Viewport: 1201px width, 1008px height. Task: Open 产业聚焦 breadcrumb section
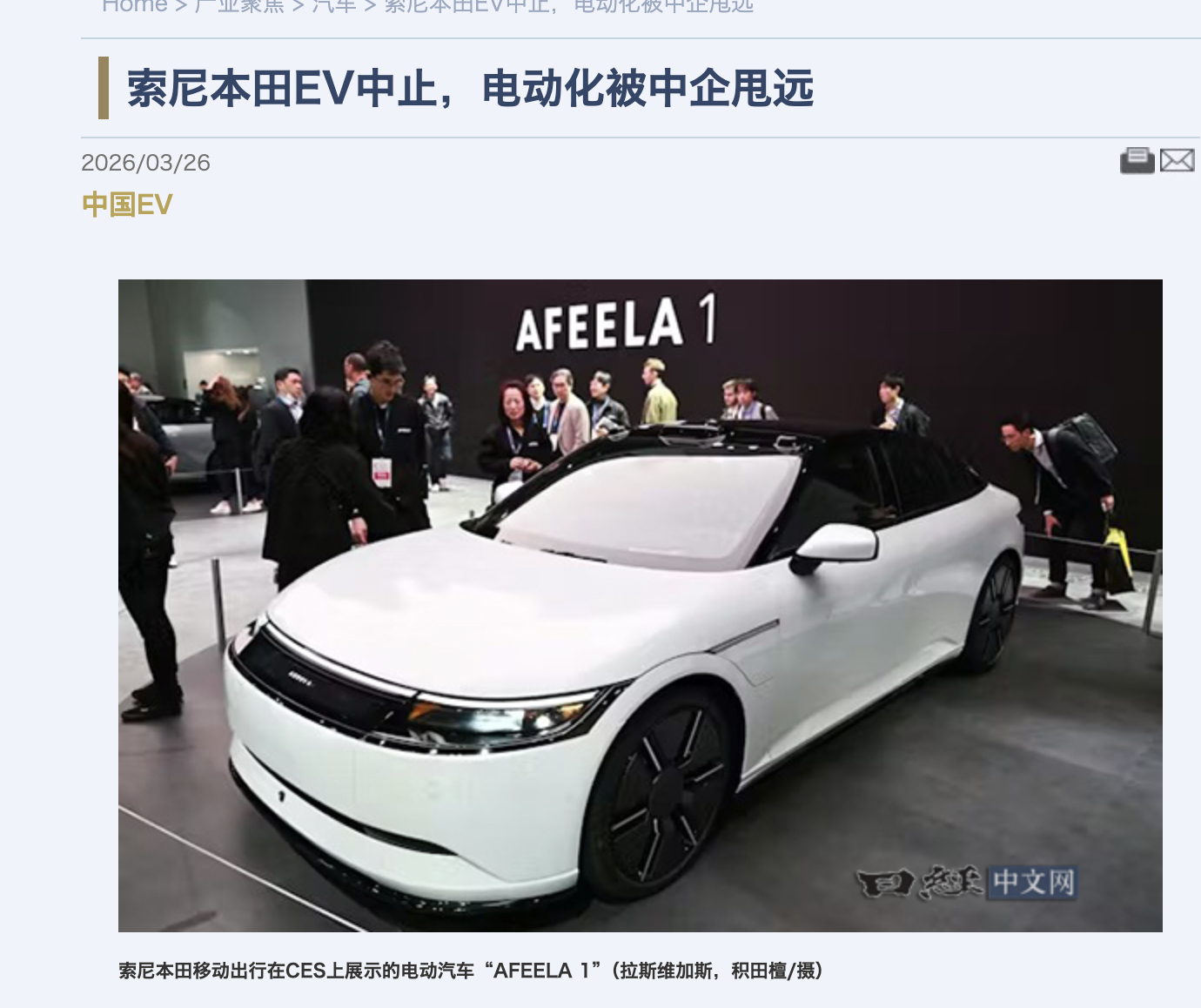click(240, 5)
